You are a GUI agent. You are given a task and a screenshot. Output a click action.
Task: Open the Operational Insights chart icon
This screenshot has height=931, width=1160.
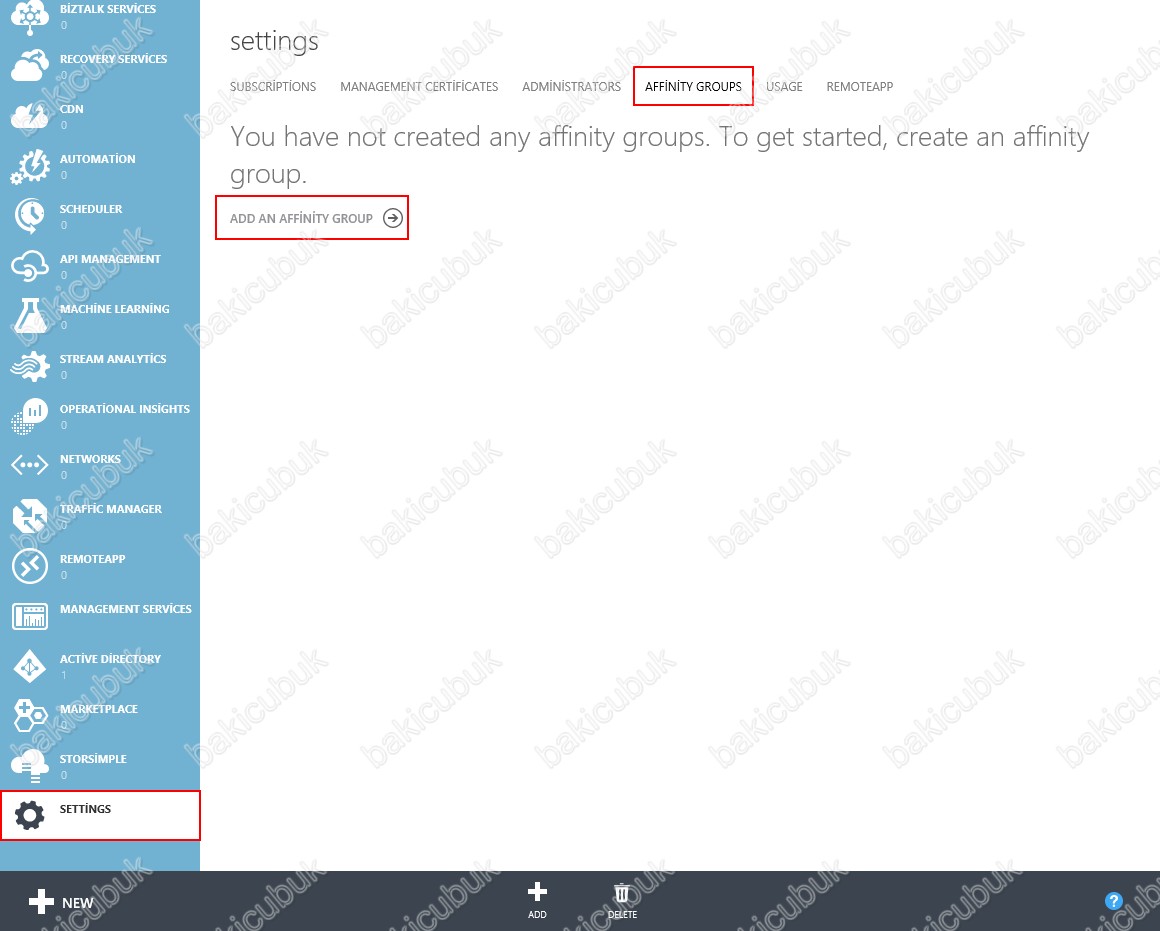30,416
